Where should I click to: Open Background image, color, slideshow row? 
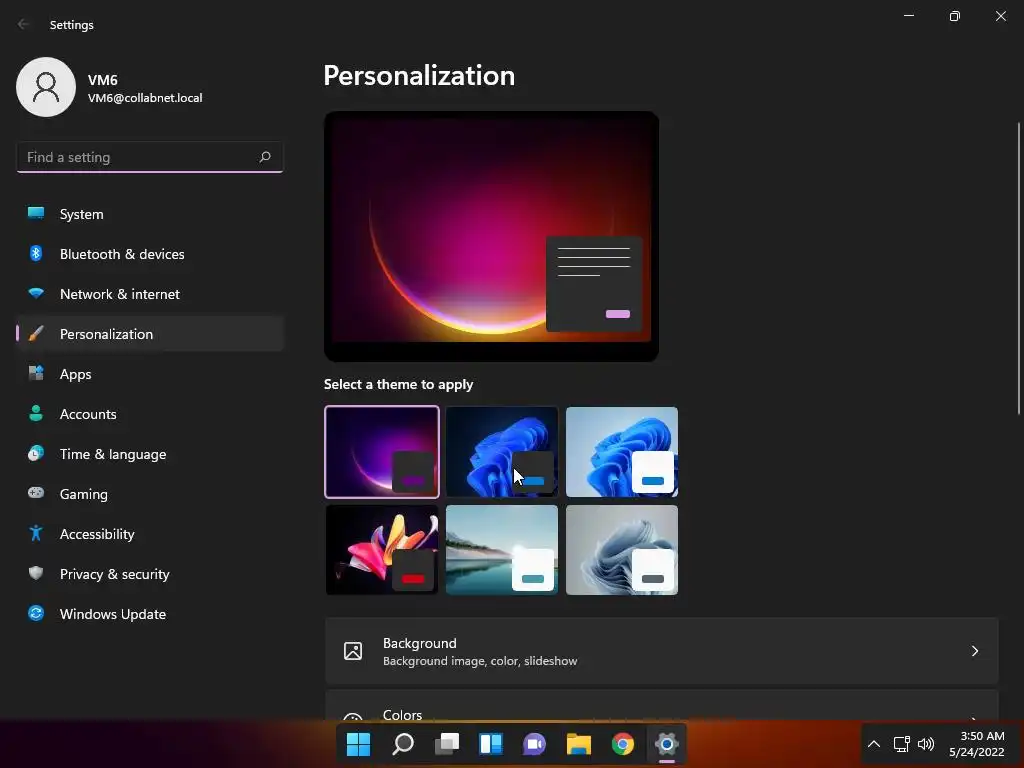click(662, 651)
